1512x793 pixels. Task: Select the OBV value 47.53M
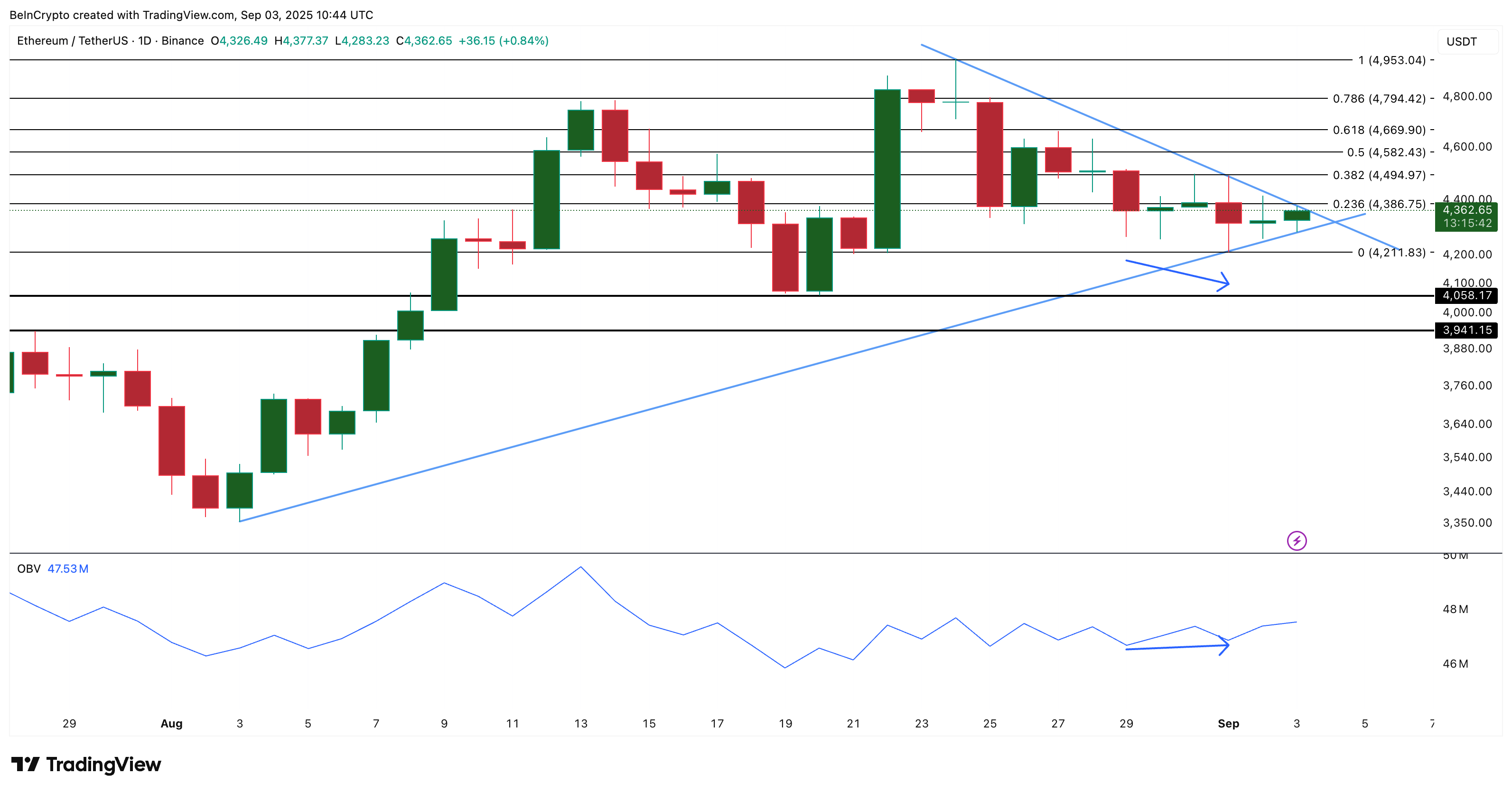69,568
